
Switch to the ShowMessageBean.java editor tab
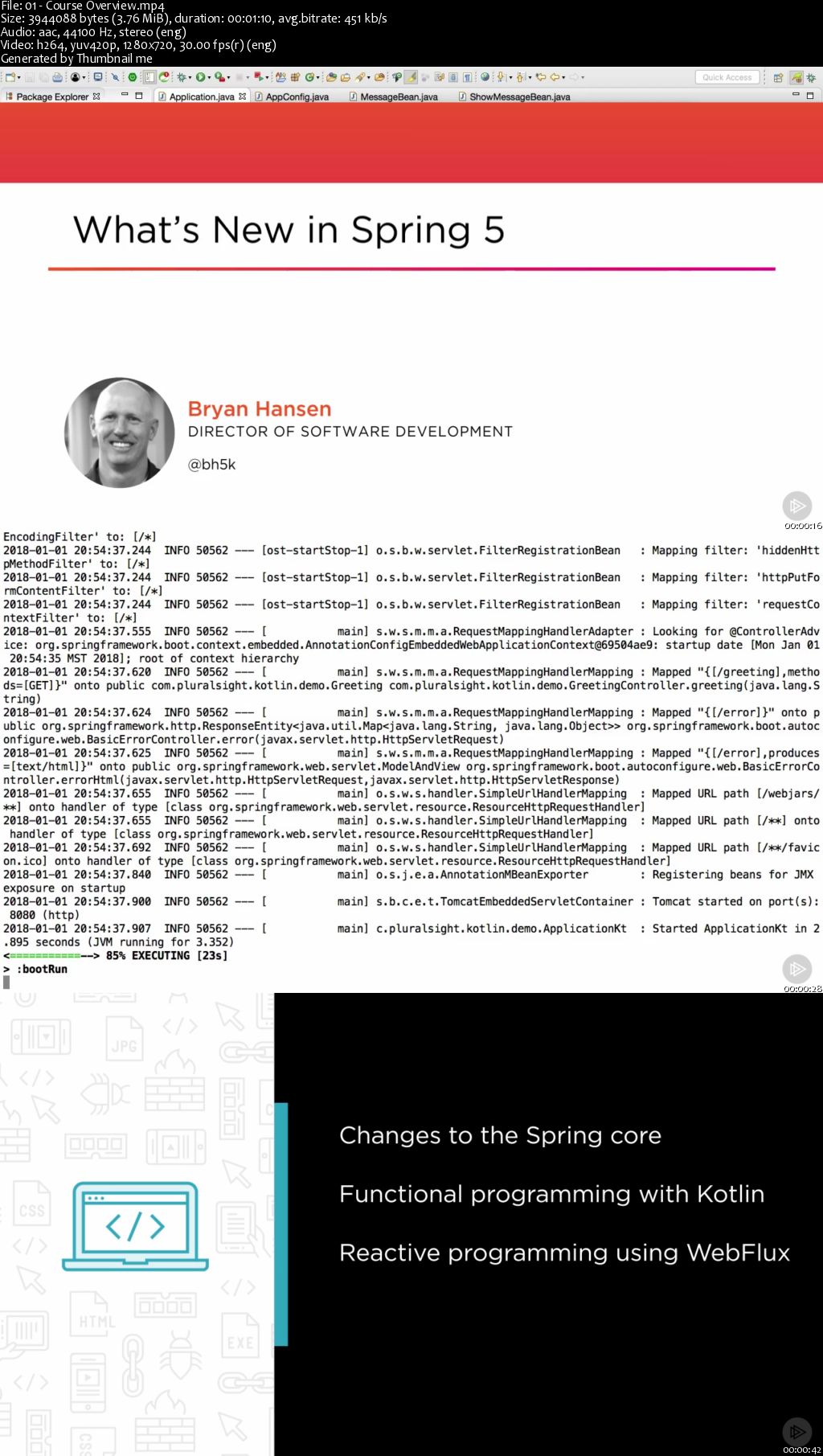[514, 96]
